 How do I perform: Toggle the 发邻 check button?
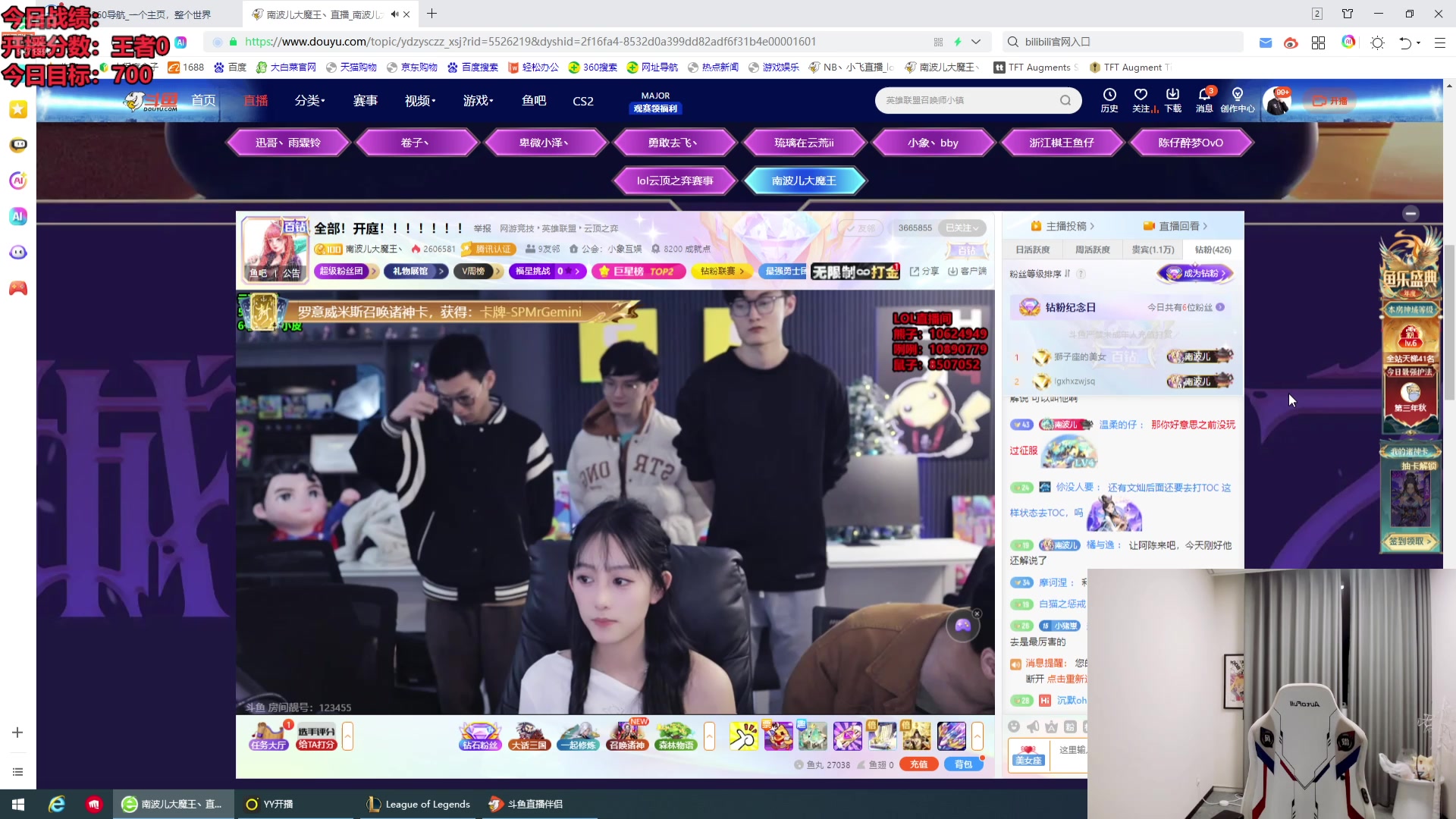tap(861, 227)
